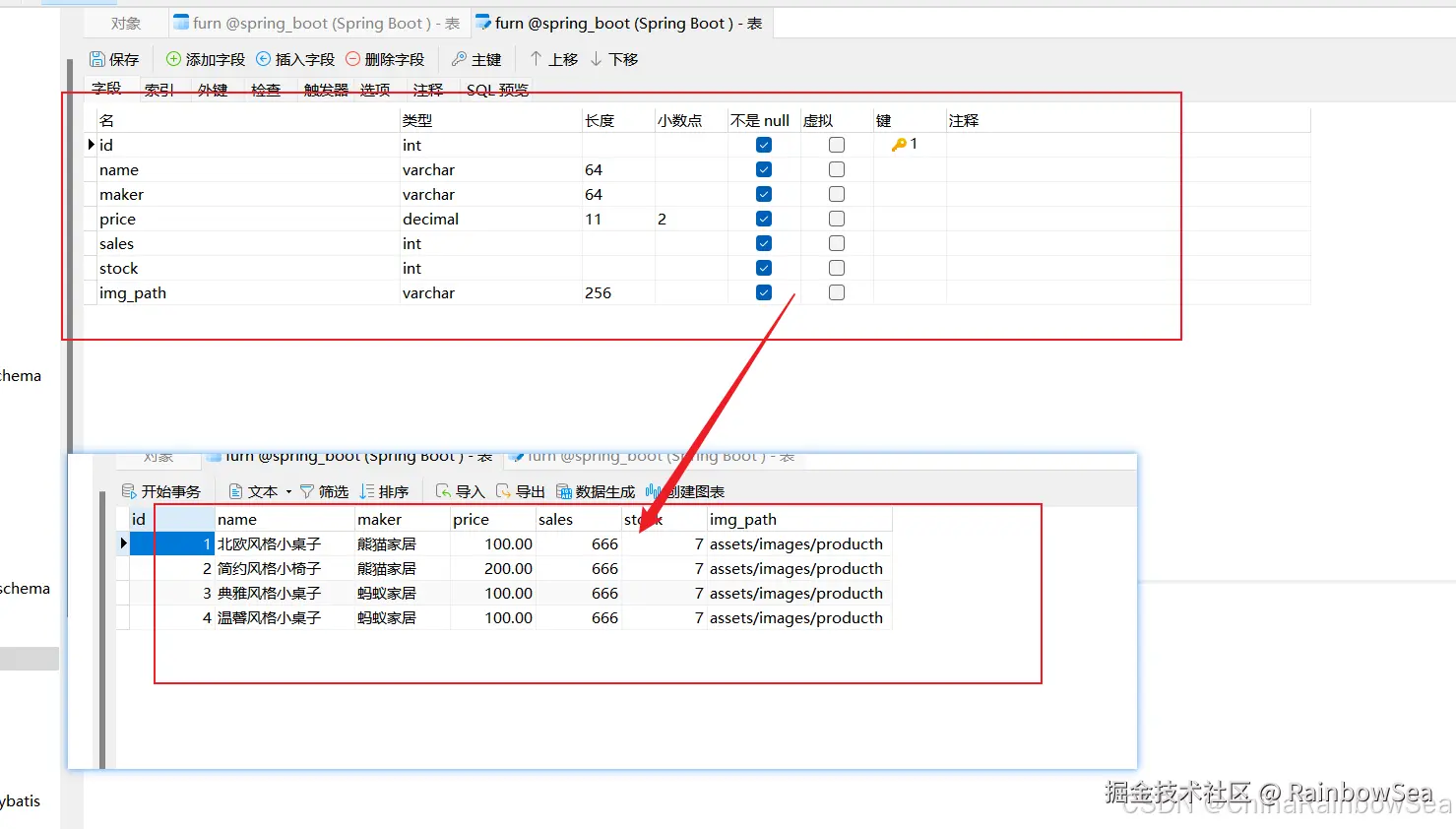Uncheck 不是 null for the maker field

[x=764, y=194]
